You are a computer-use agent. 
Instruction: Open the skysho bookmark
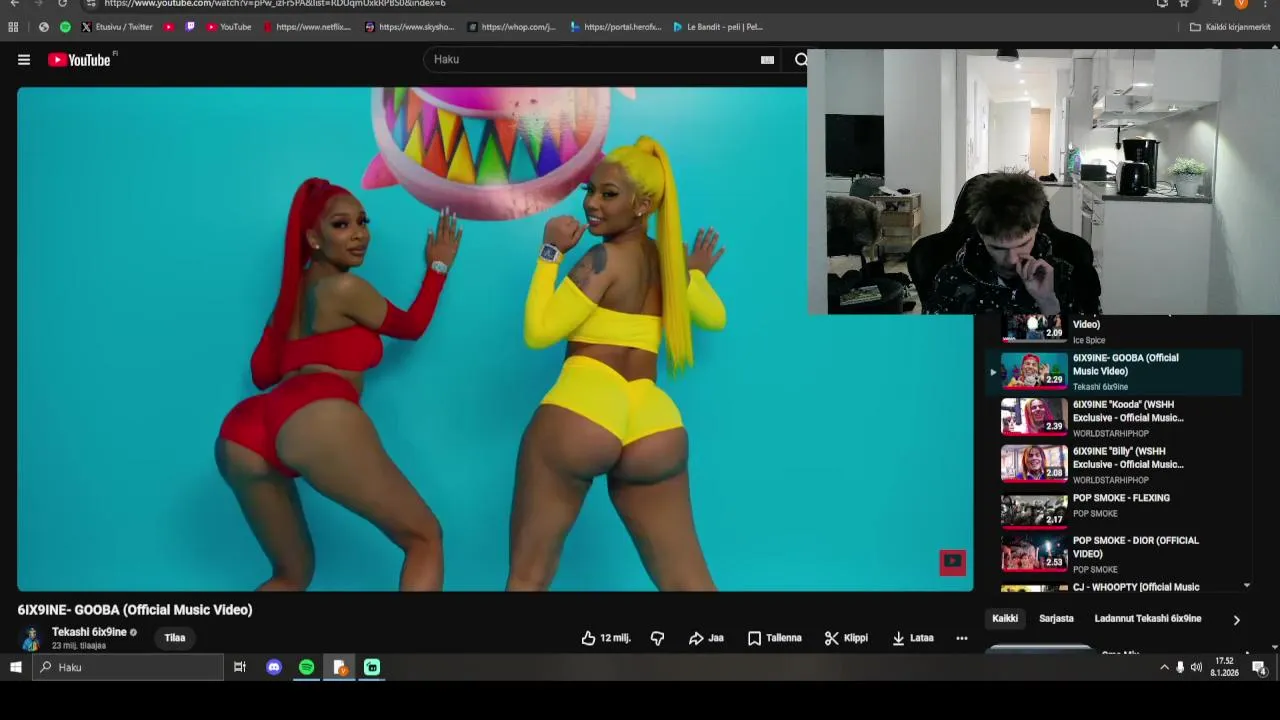(x=410, y=27)
